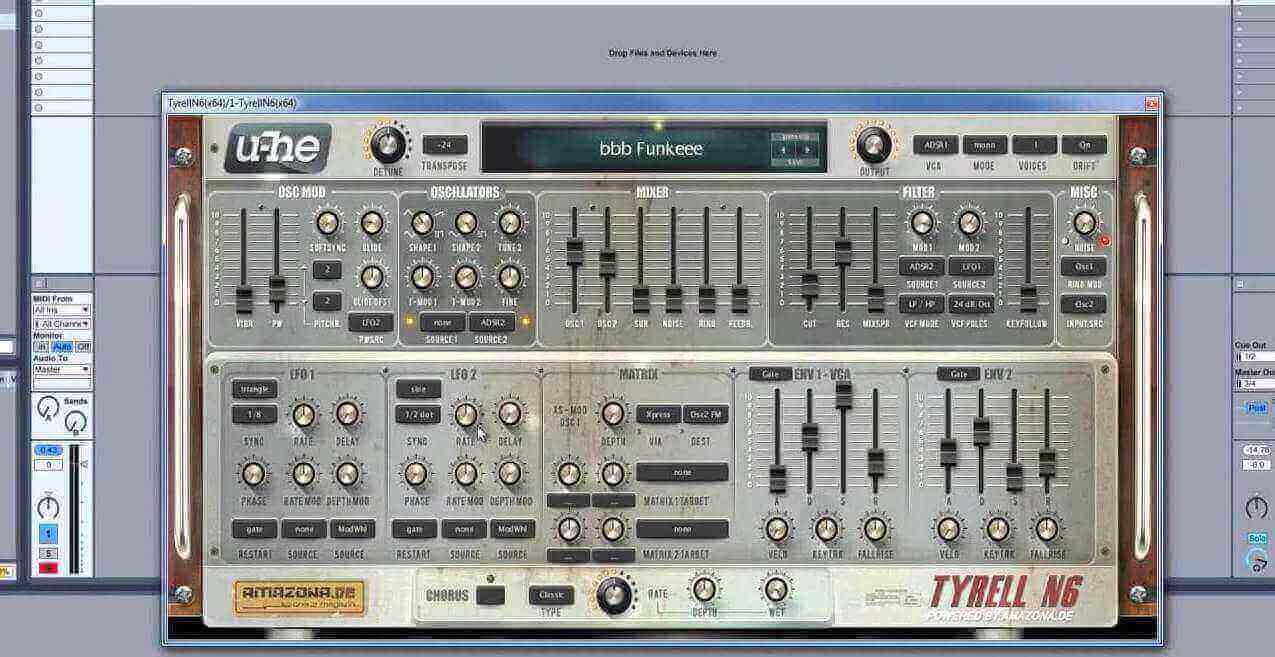Click the ENV 1 VELO knob
The width and height of the screenshot is (1275, 657).
777,529
